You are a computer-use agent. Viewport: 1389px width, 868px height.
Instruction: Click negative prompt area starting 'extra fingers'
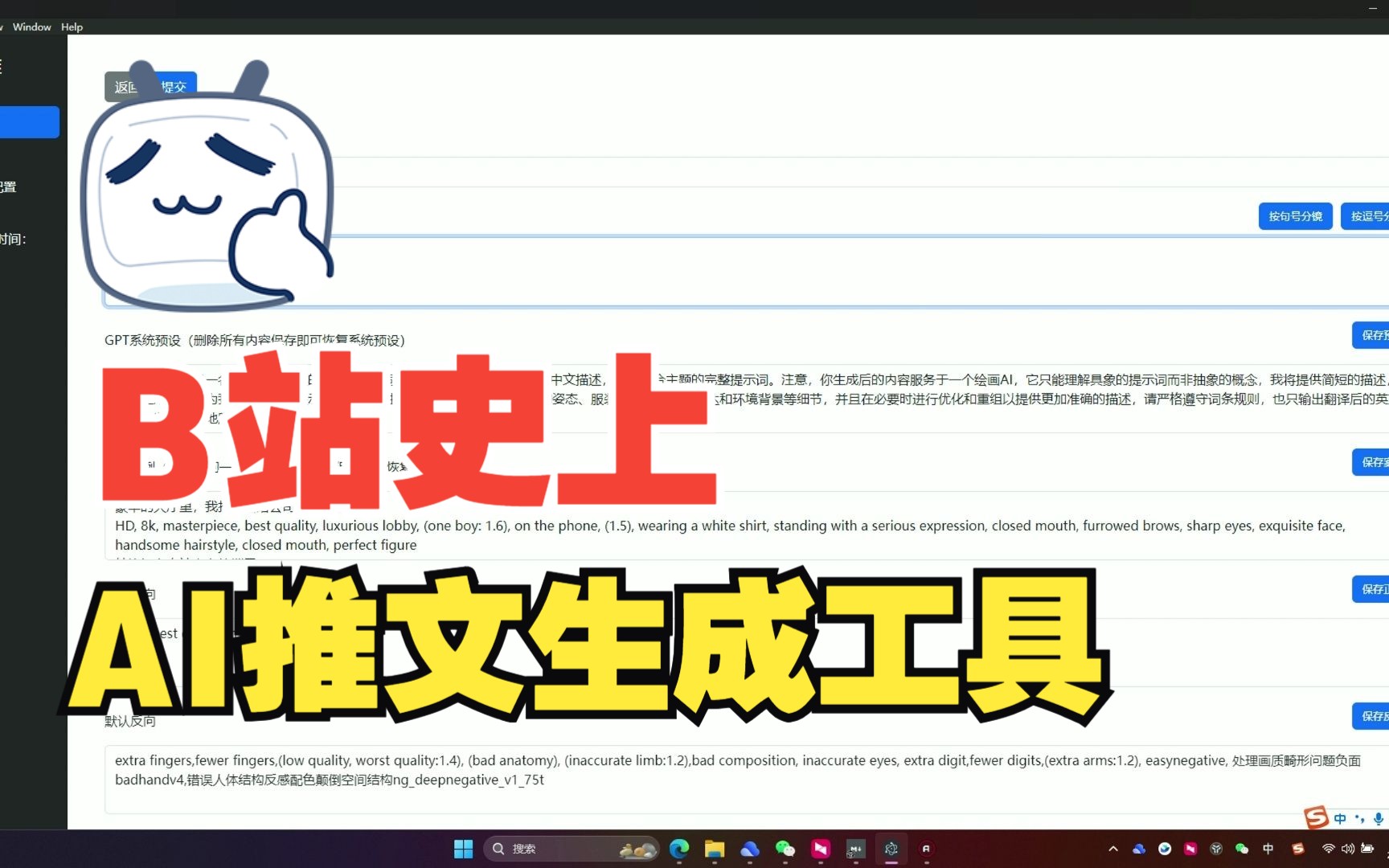coord(746,780)
